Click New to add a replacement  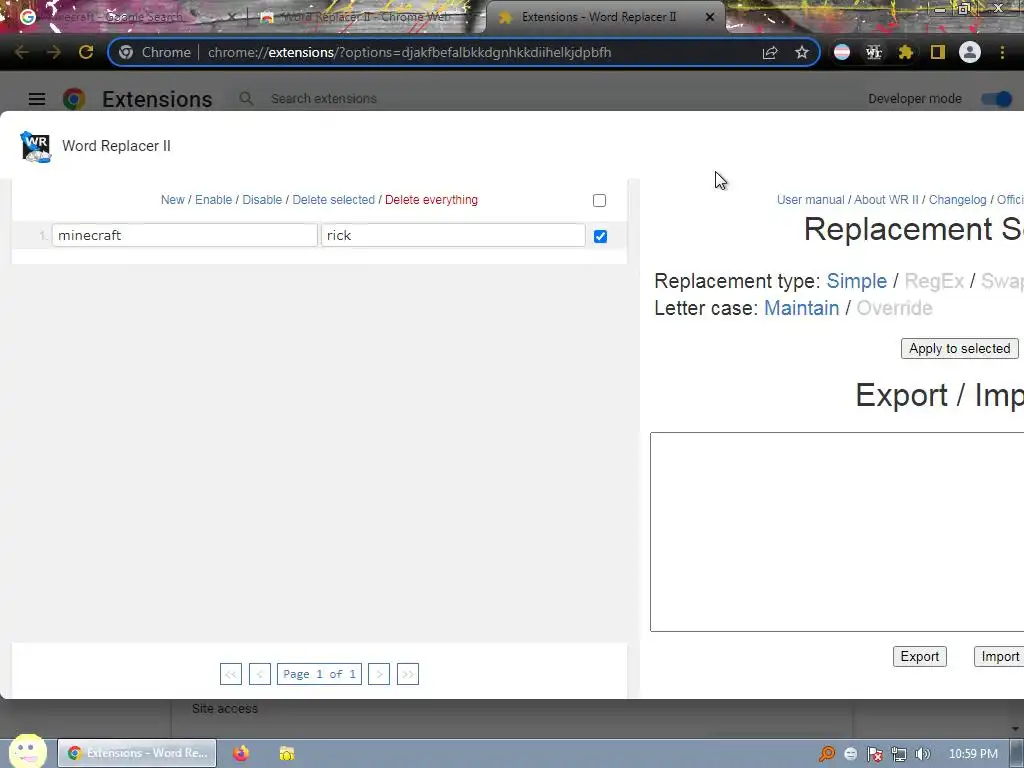[x=172, y=200]
